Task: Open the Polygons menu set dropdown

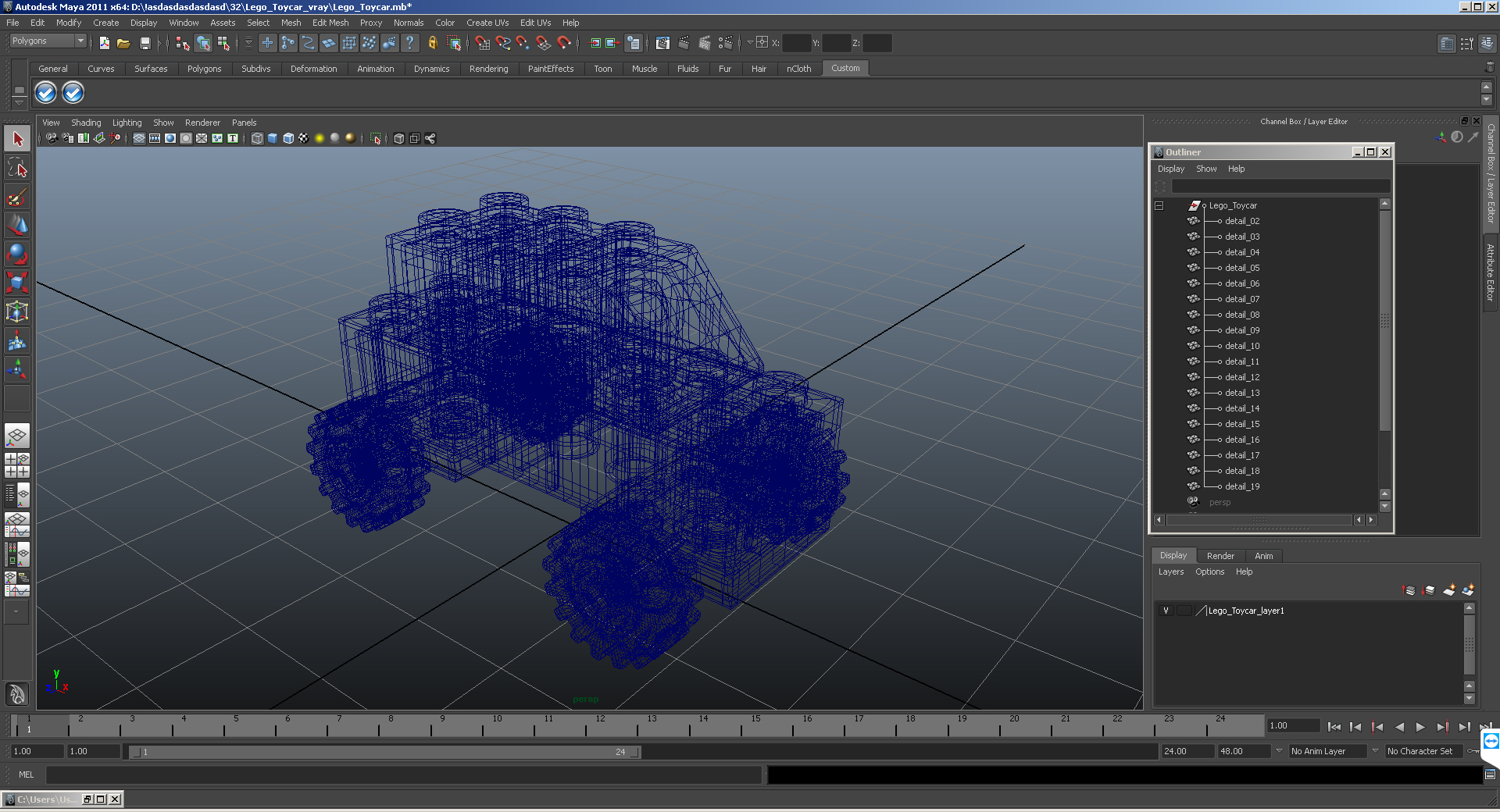Action: (48, 41)
